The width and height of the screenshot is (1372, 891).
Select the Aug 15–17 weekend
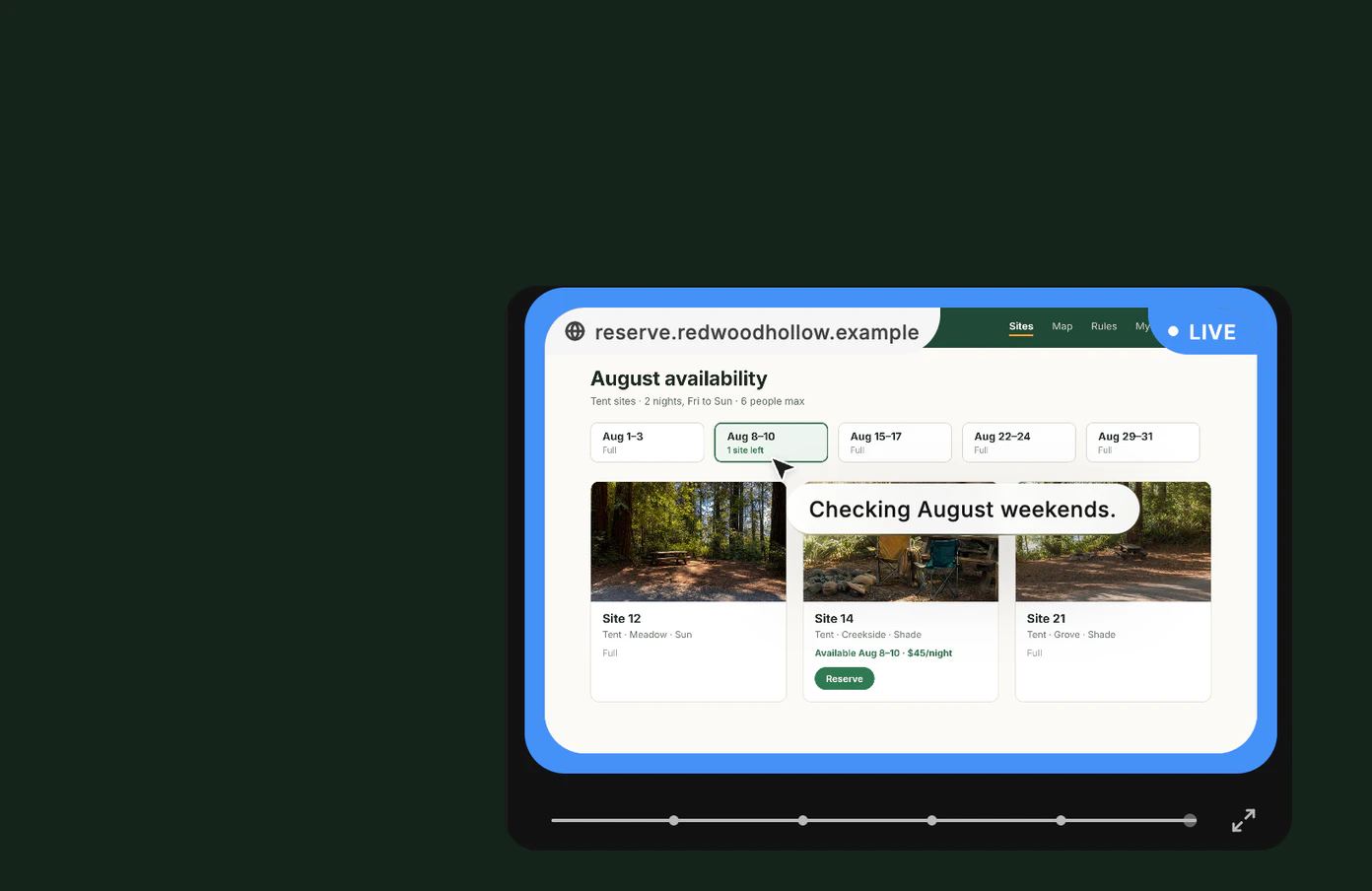point(895,443)
